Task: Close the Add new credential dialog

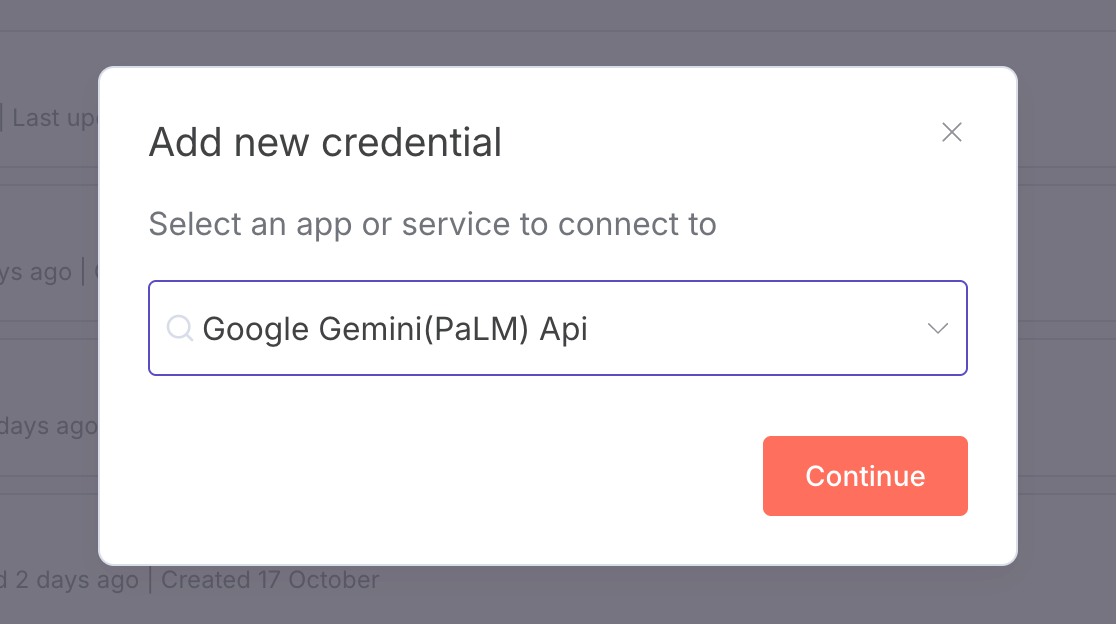Action: 951,132
